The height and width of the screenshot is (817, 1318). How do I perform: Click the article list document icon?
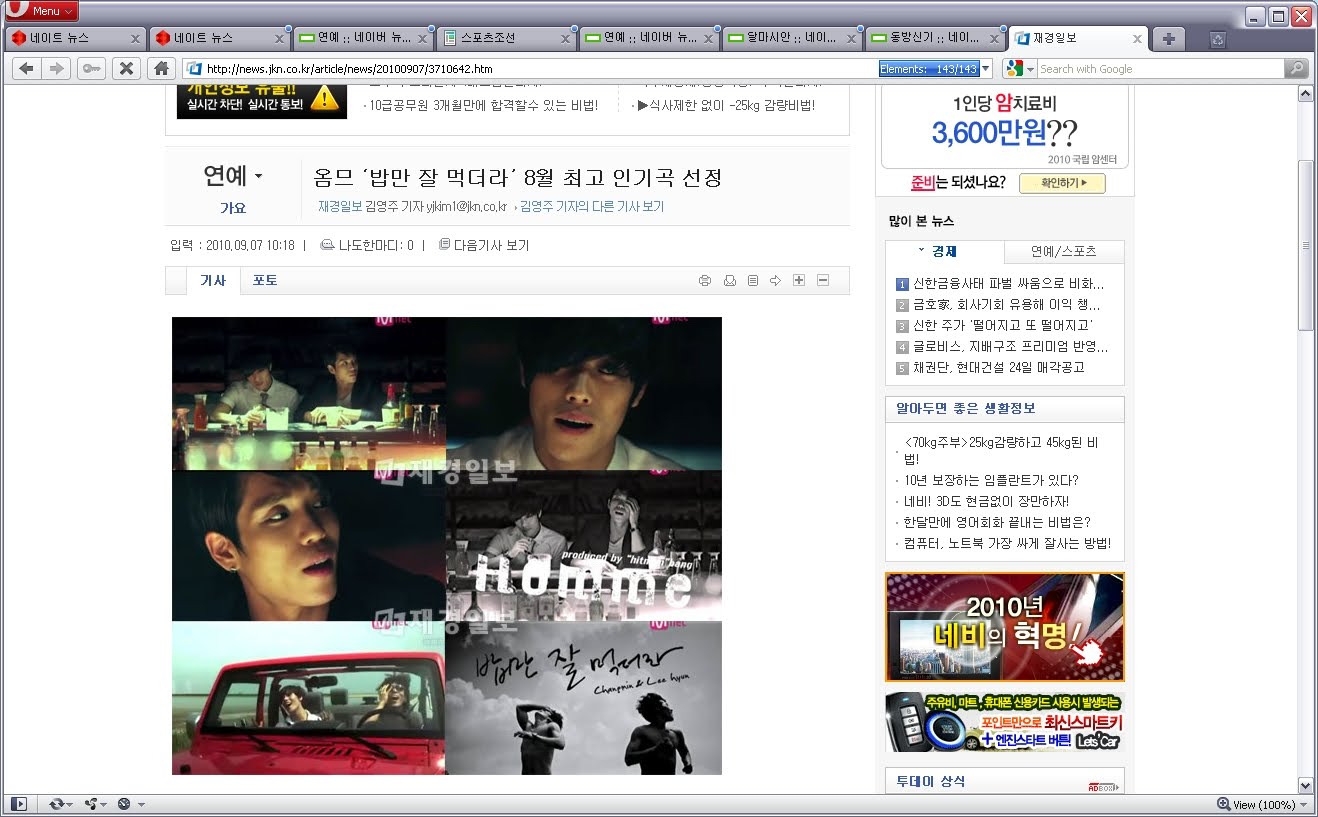753,281
